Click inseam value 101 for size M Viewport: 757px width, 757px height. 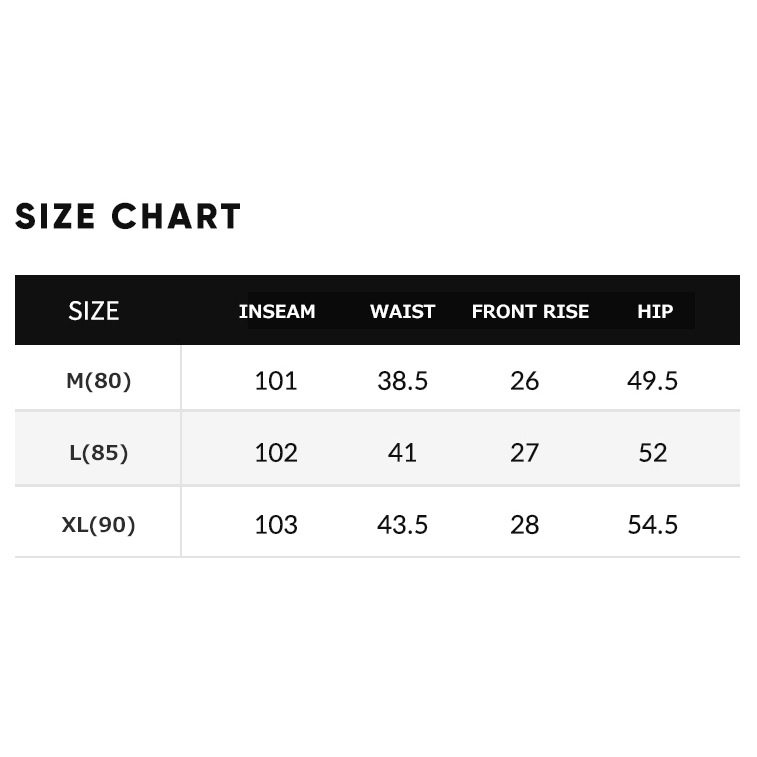click(x=276, y=381)
